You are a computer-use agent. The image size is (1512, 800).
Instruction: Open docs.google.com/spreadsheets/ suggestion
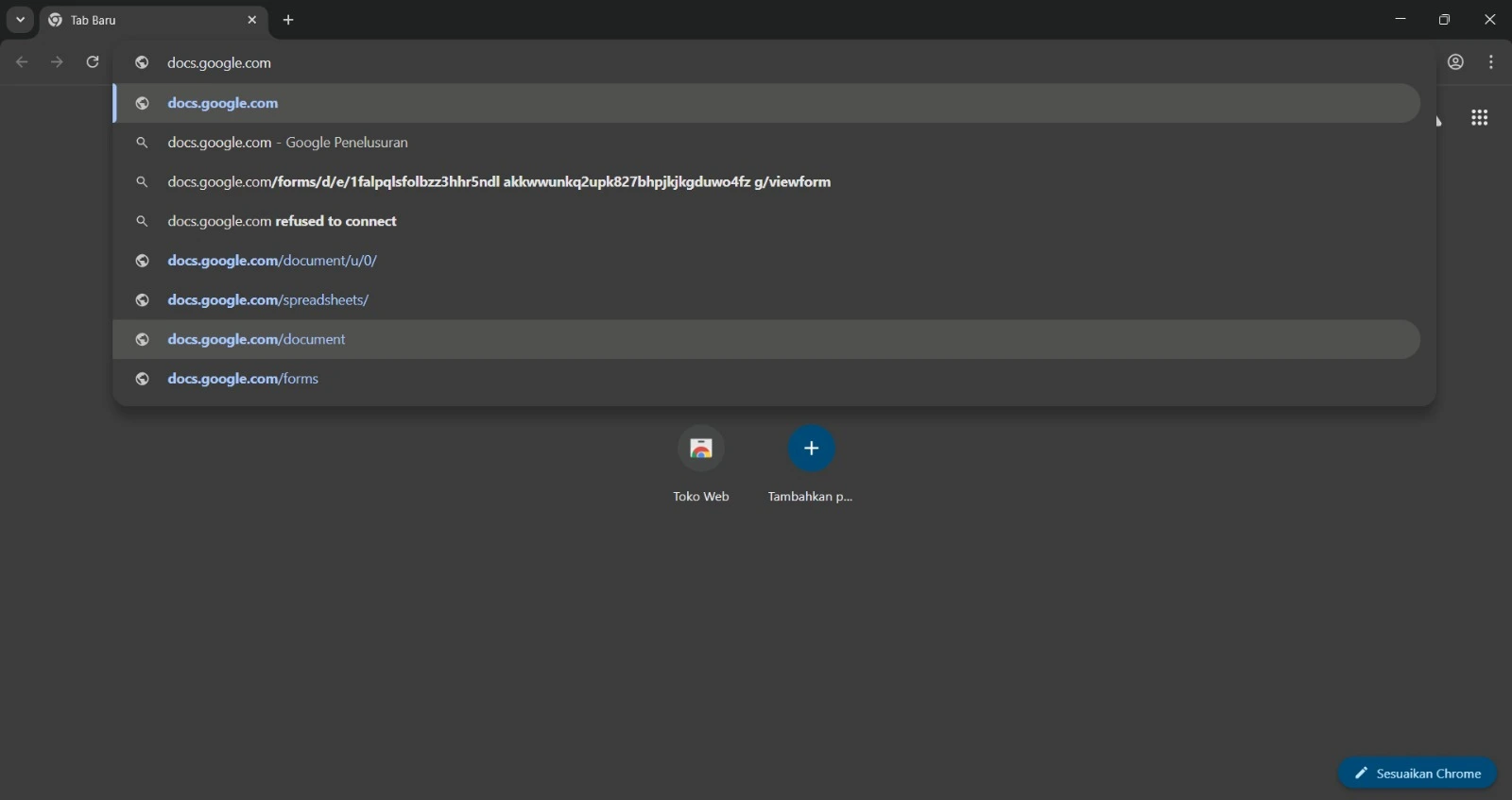(x=267, y=300)
